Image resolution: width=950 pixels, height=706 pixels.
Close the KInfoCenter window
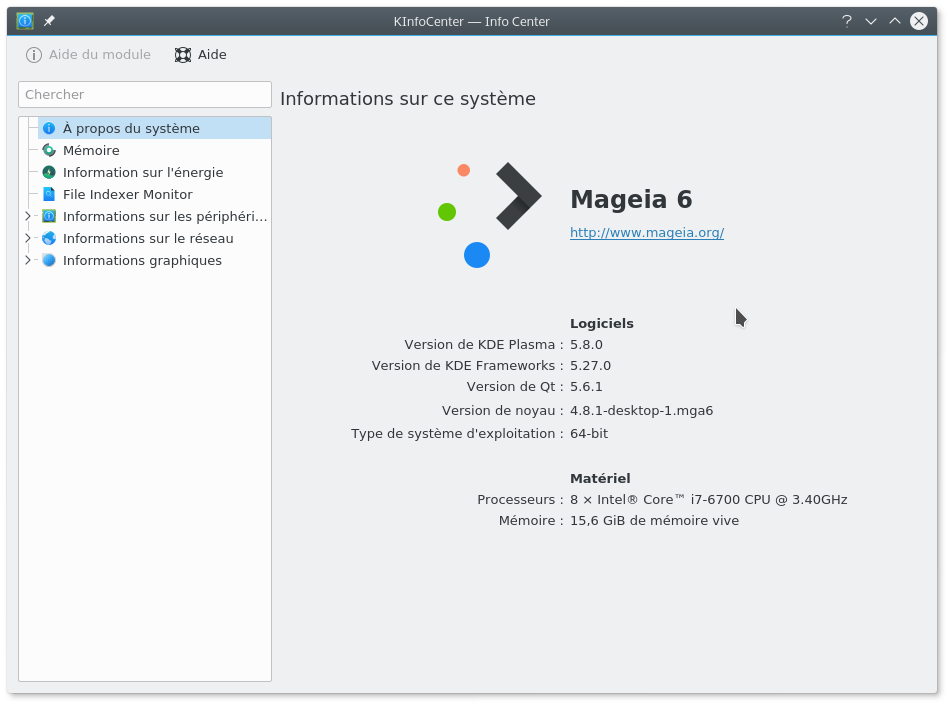[x=919, y=21]
